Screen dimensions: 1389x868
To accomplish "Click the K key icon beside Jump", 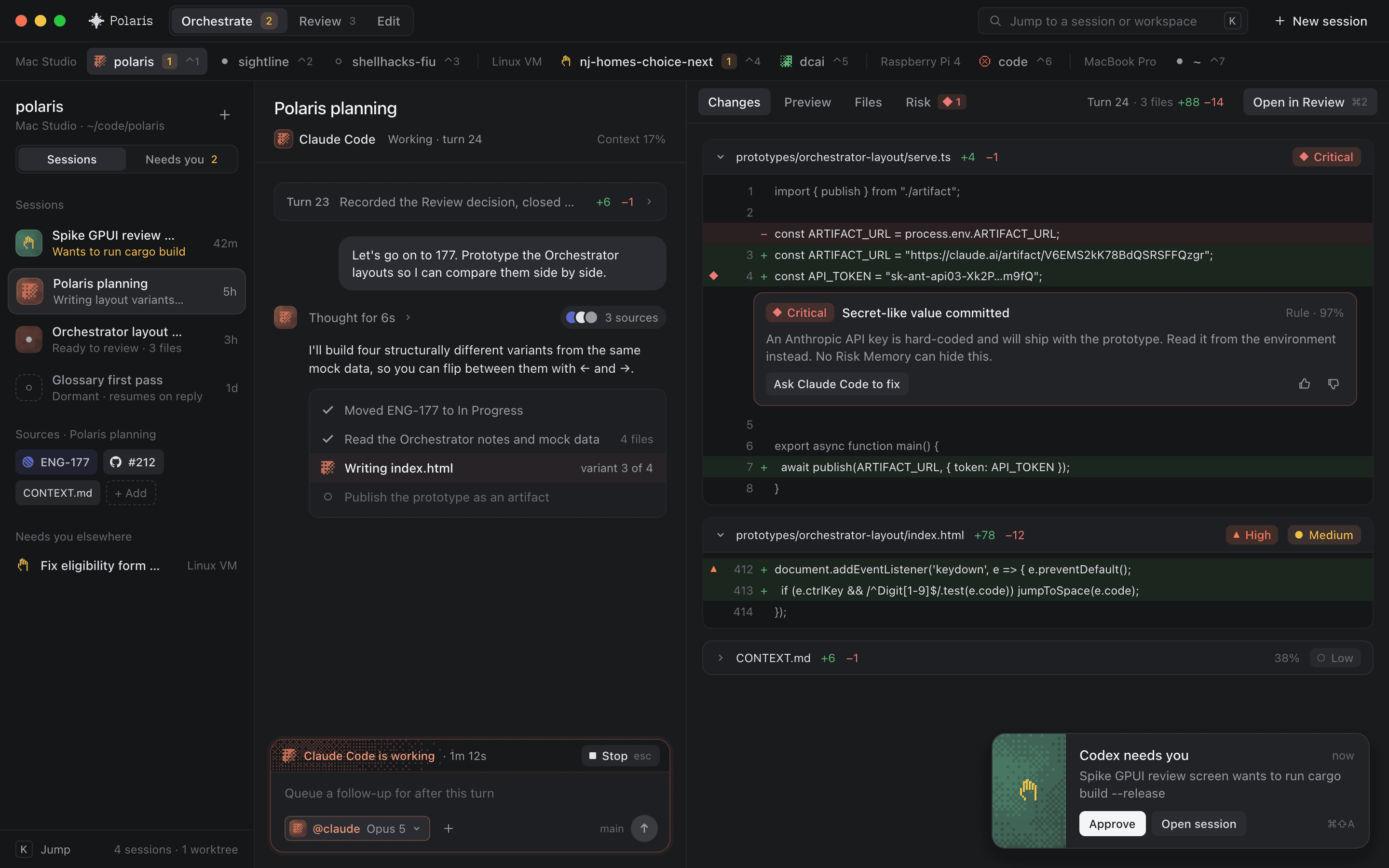I will point(24,849).
